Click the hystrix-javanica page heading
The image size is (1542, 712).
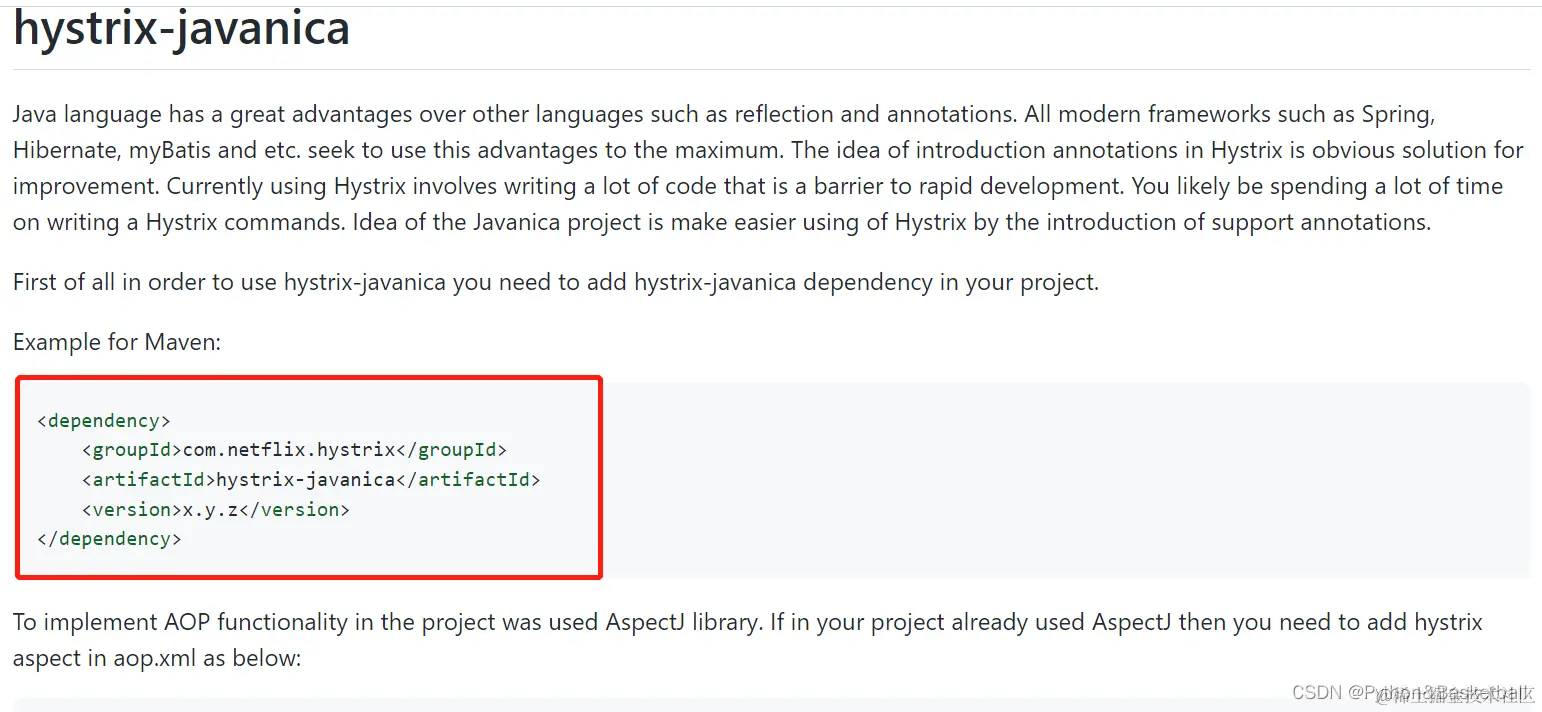click(181, 28)
